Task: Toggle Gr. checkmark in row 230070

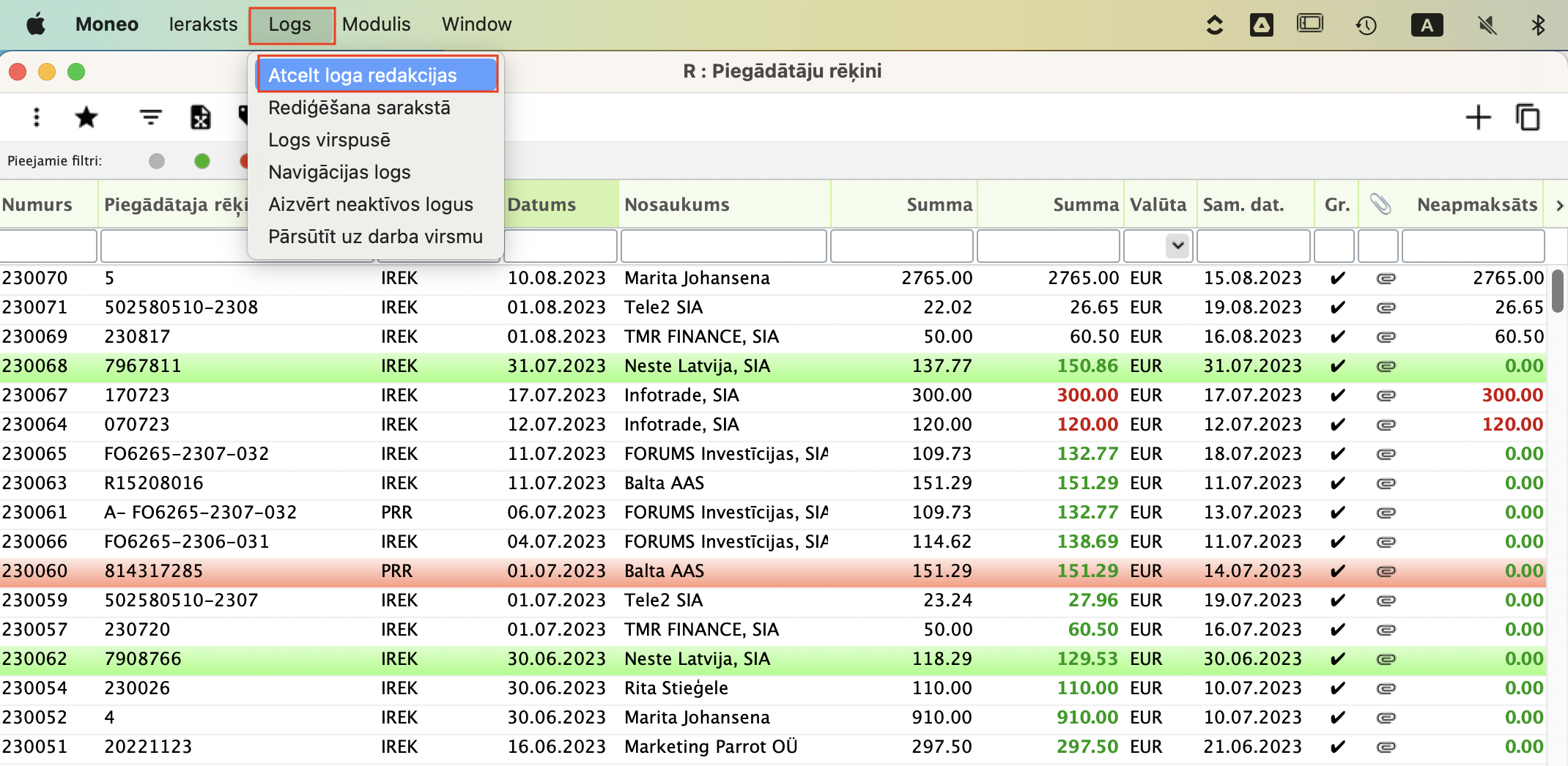Action: click(1337, 278)
